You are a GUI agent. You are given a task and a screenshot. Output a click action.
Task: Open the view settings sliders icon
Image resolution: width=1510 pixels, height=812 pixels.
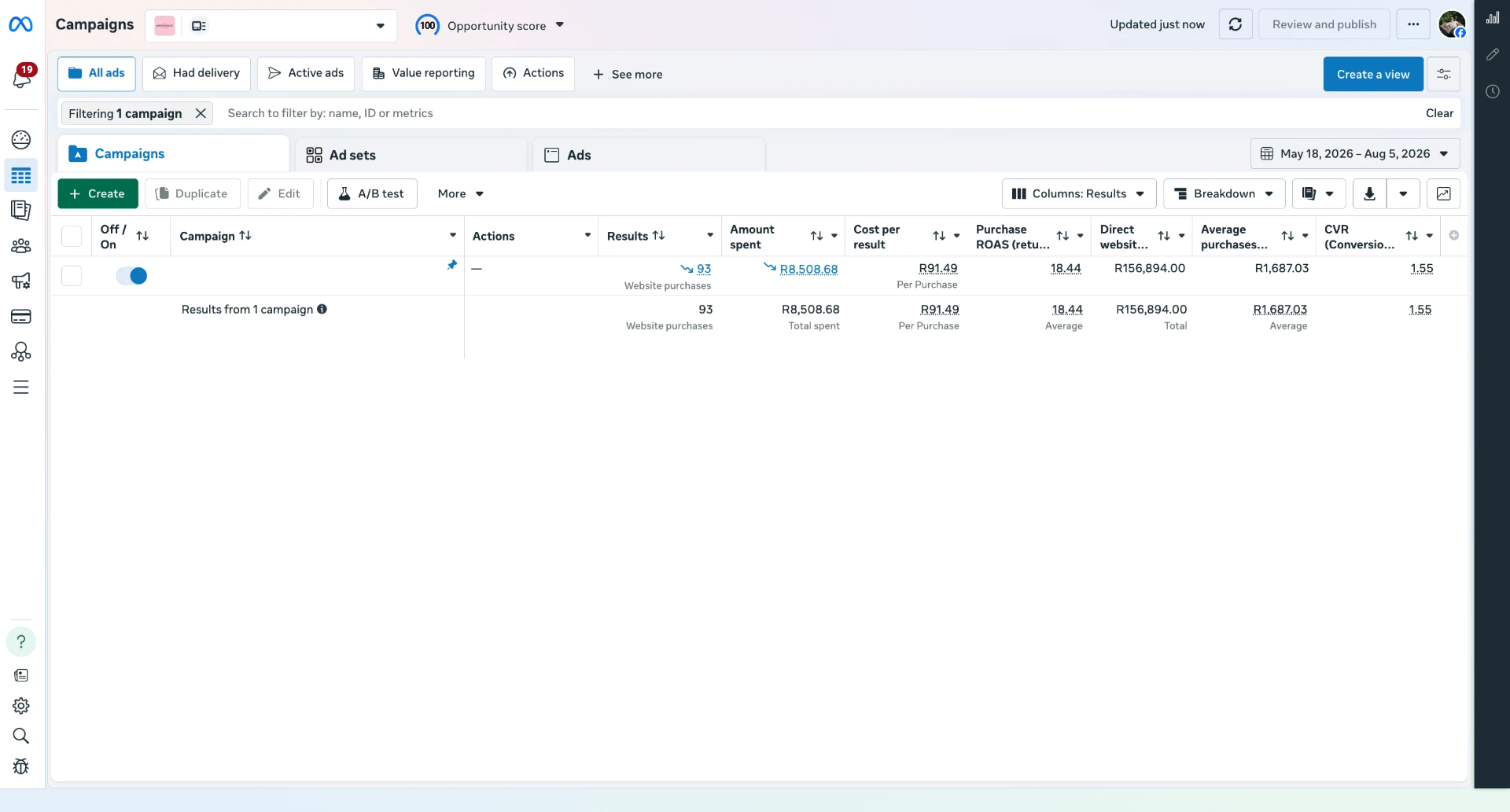[1444, 74]
